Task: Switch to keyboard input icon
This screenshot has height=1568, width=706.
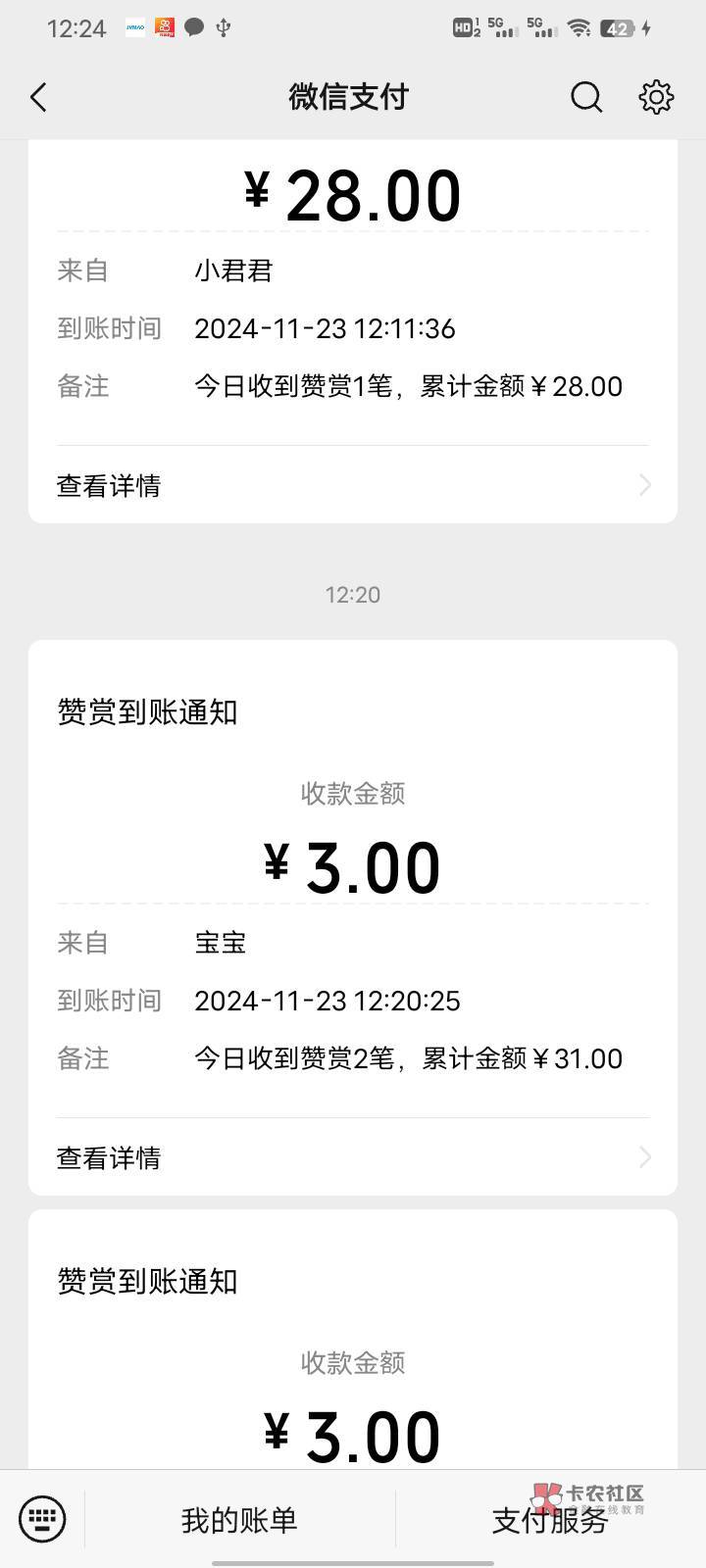Action: (x=42, y=1519)
